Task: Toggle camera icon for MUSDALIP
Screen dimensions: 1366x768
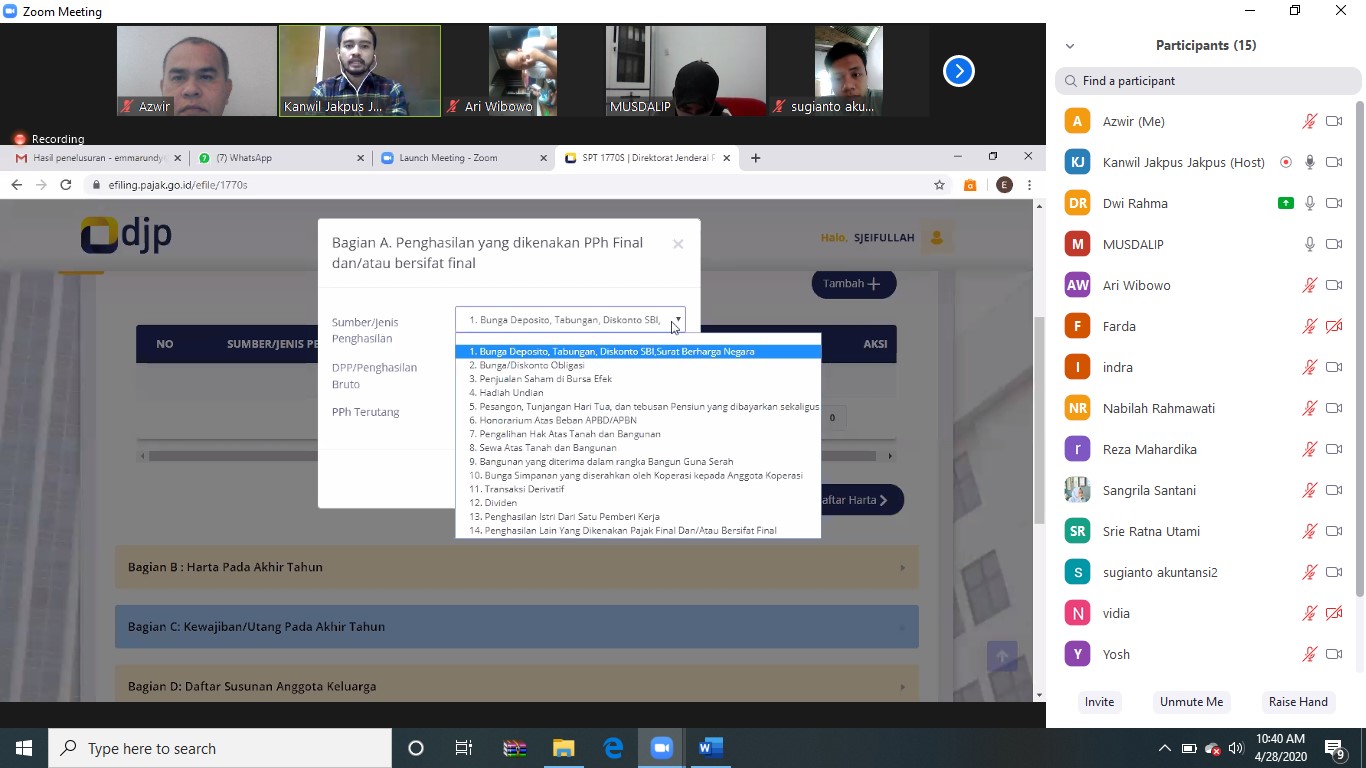Action: 1334,245
